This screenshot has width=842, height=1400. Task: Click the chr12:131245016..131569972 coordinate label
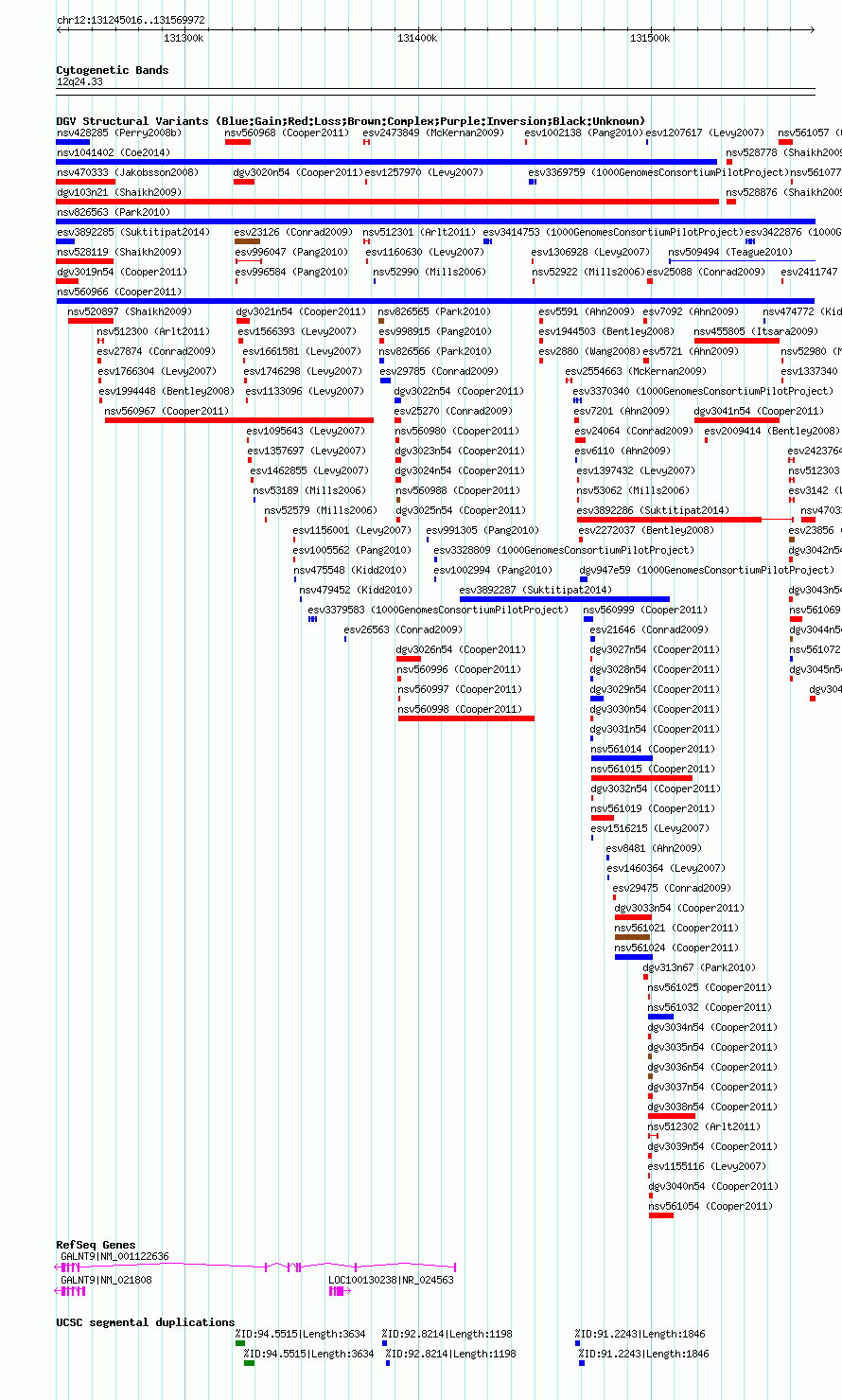click(131, 20)
